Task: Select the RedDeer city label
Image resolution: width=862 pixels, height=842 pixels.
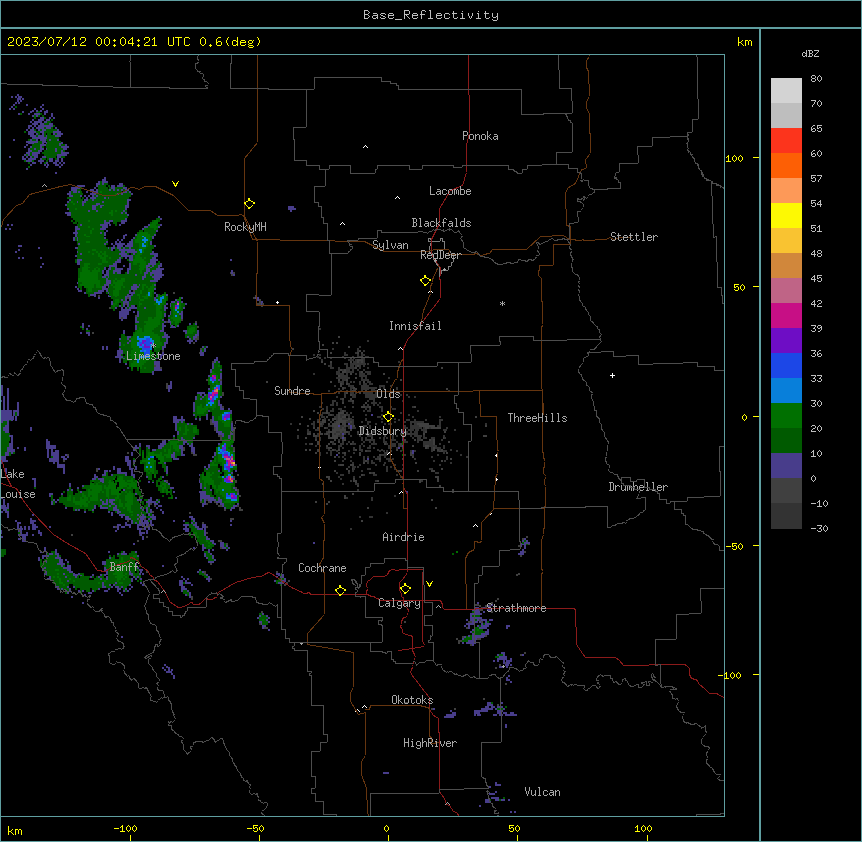Action: (x=440, y=255)
